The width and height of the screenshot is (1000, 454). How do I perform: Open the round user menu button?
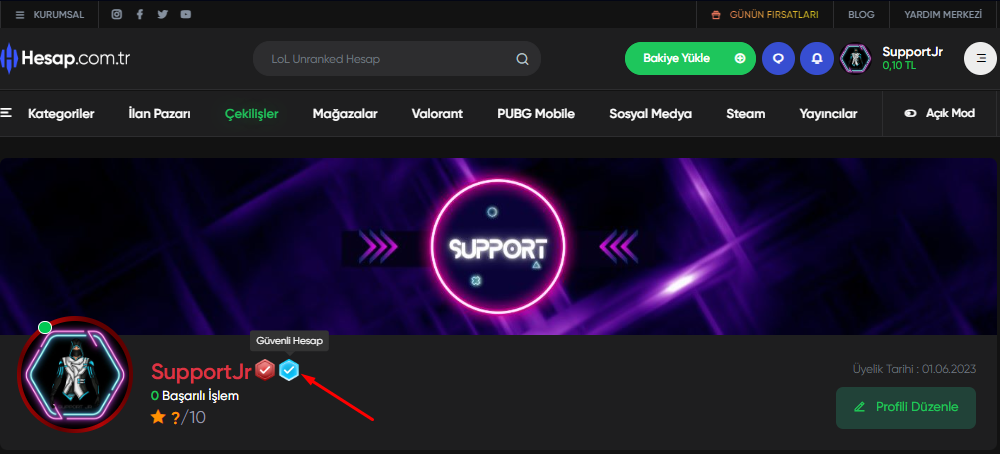click(980, 59)
